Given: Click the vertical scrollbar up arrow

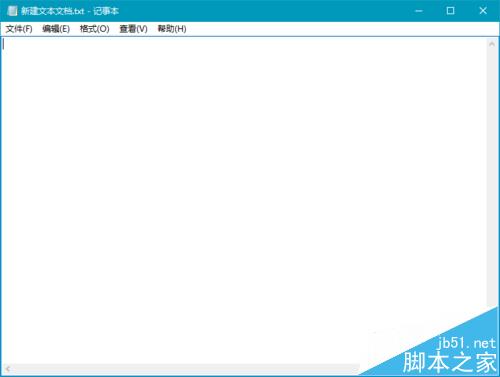Looking at the screenshot, I should coord(492,44).
